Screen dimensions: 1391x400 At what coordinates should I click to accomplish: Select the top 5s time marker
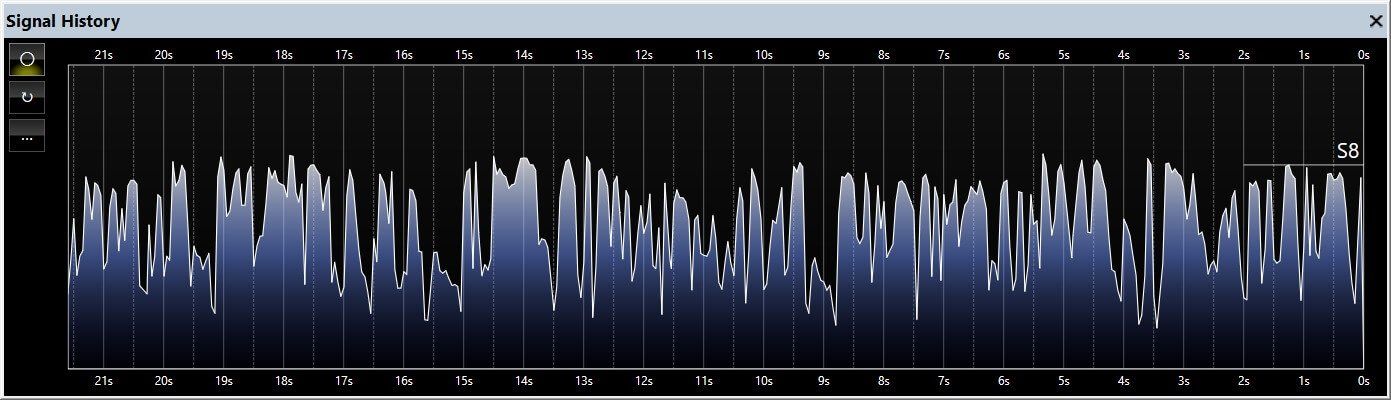[1063, 55]
